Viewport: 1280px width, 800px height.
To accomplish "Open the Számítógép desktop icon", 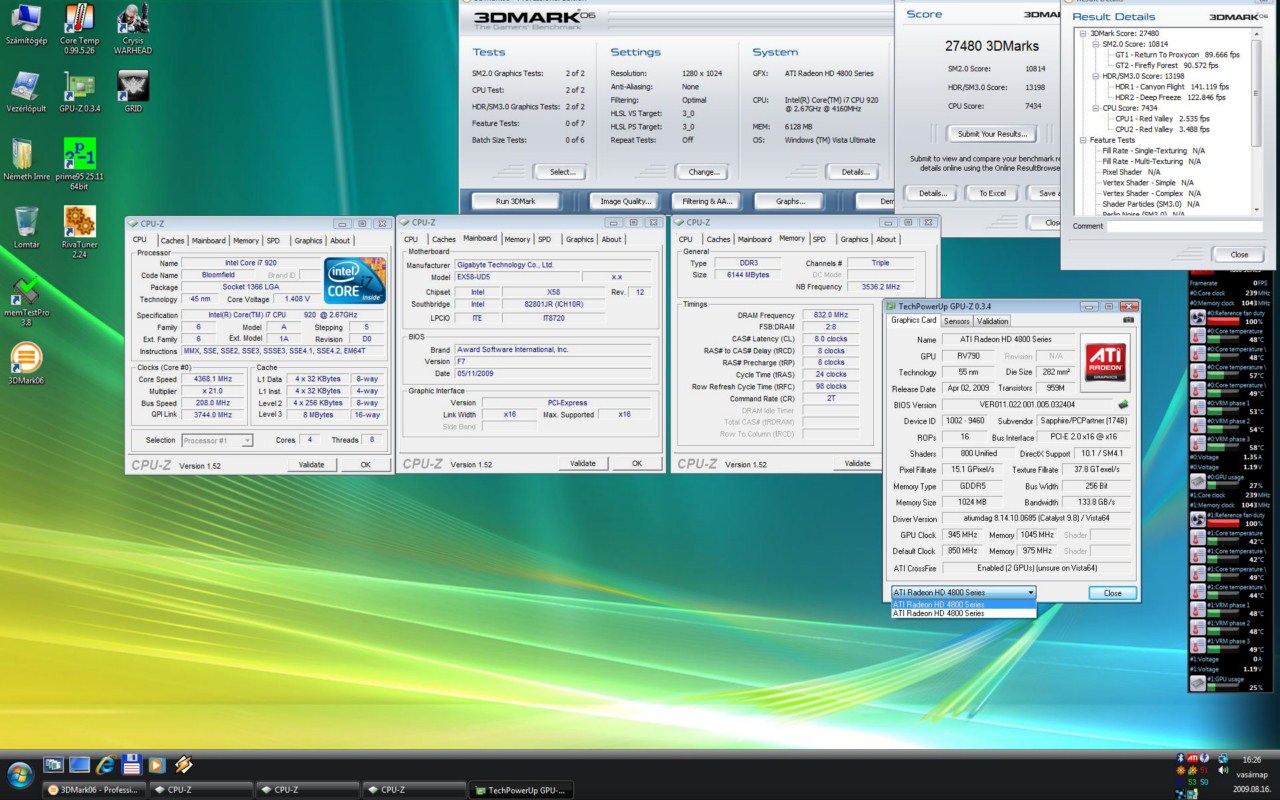I will (27, 25).
